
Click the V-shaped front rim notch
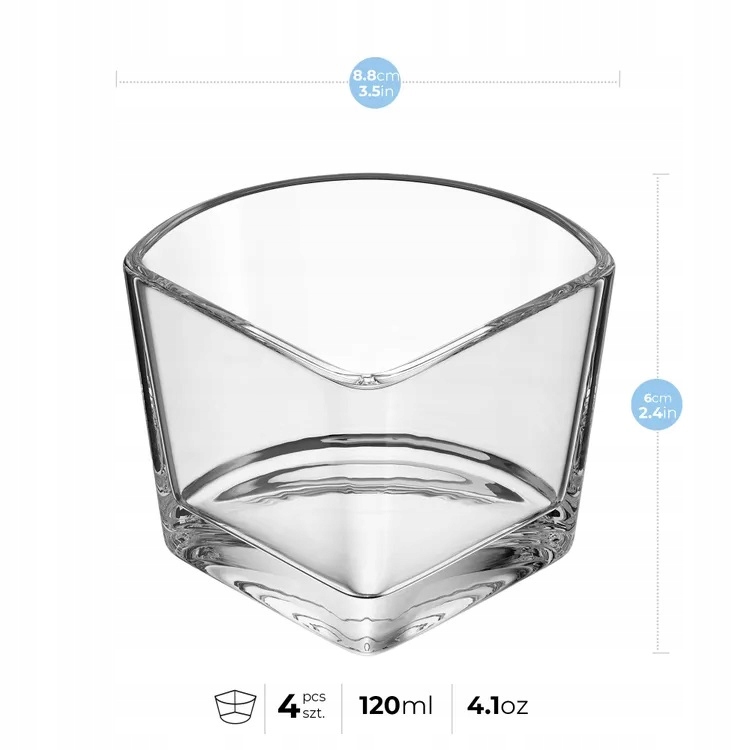point(367,379)
